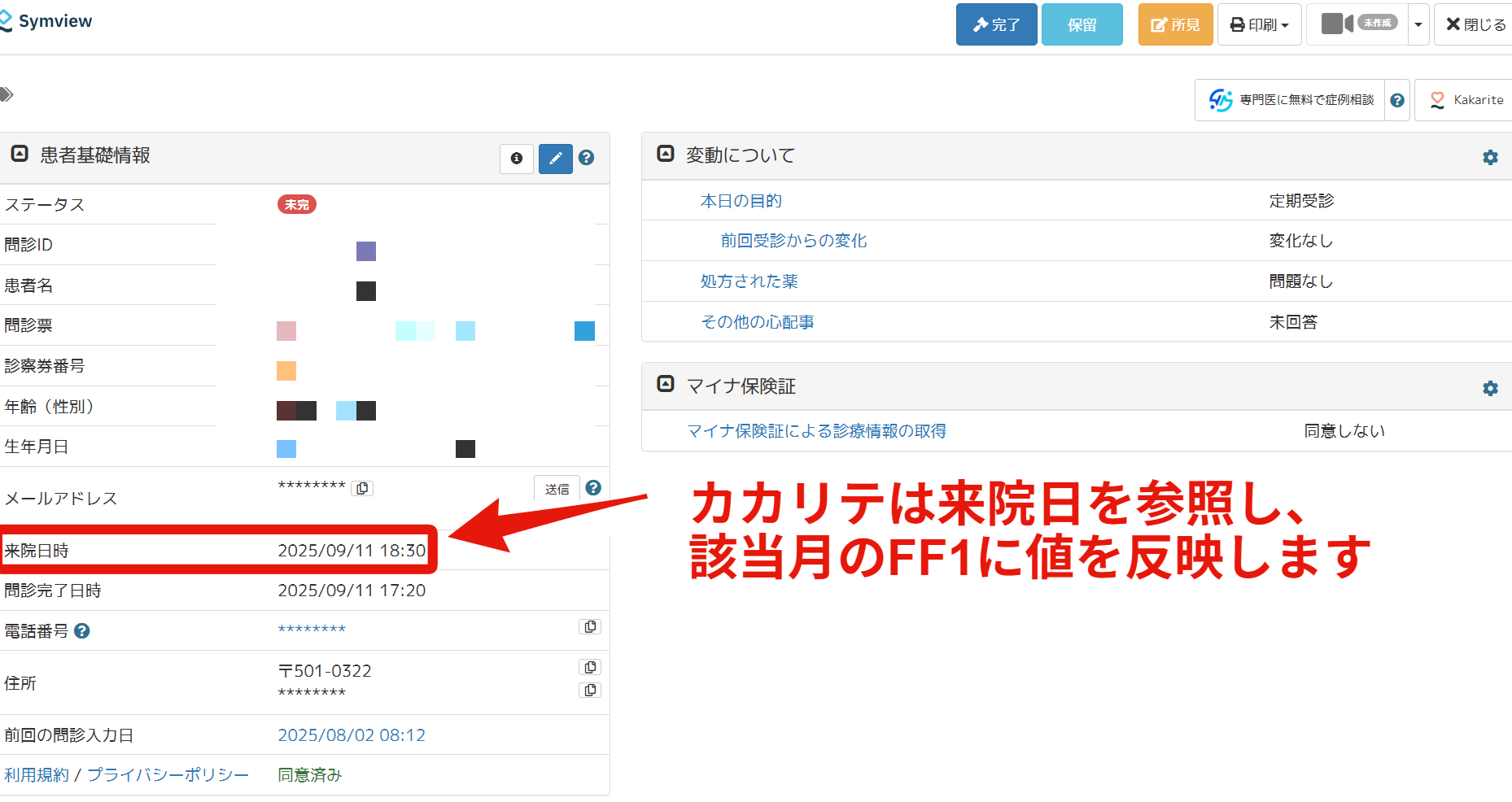Image resolution: width=1512 pixels, height=802 pixels.
Task: Open settings gear for マイナ保険証 panel
Action: pyautogui.click(x=1489, y=389)
